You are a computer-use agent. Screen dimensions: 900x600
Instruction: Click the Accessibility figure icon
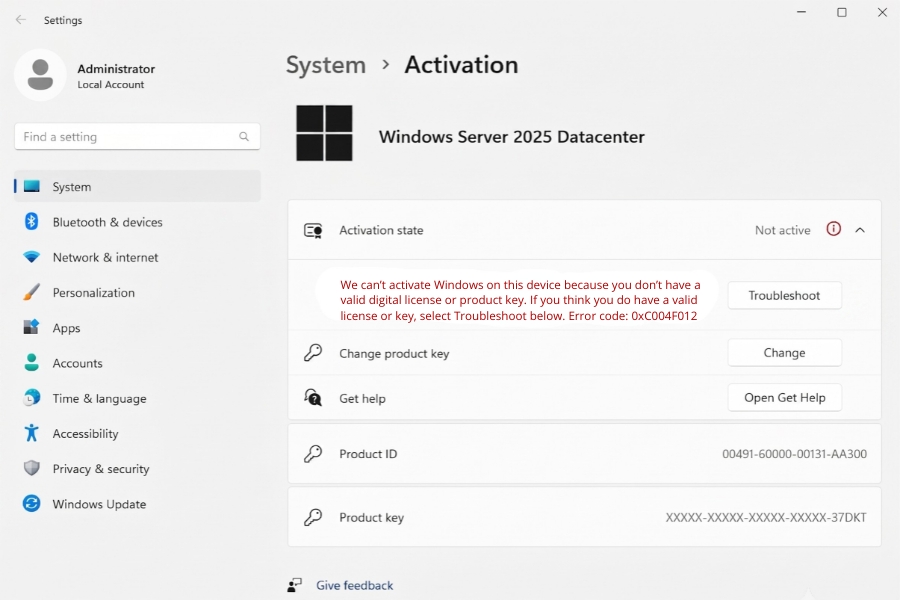[x=32, y=433]
